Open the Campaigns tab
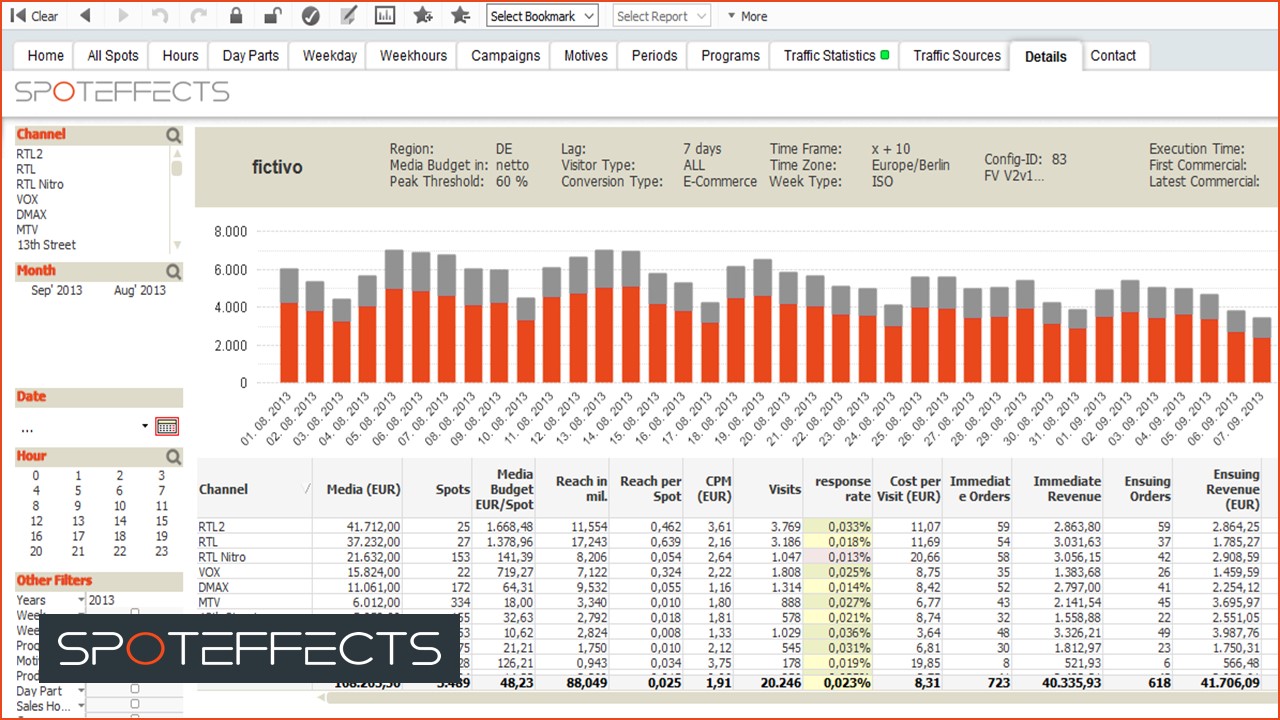The image size is (1280, 720). click(x=505, y=56)
